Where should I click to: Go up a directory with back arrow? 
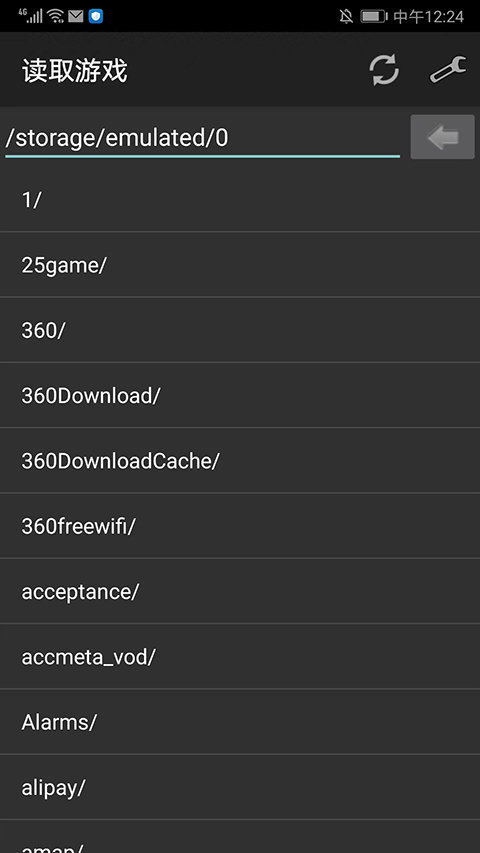coord(442,137)
